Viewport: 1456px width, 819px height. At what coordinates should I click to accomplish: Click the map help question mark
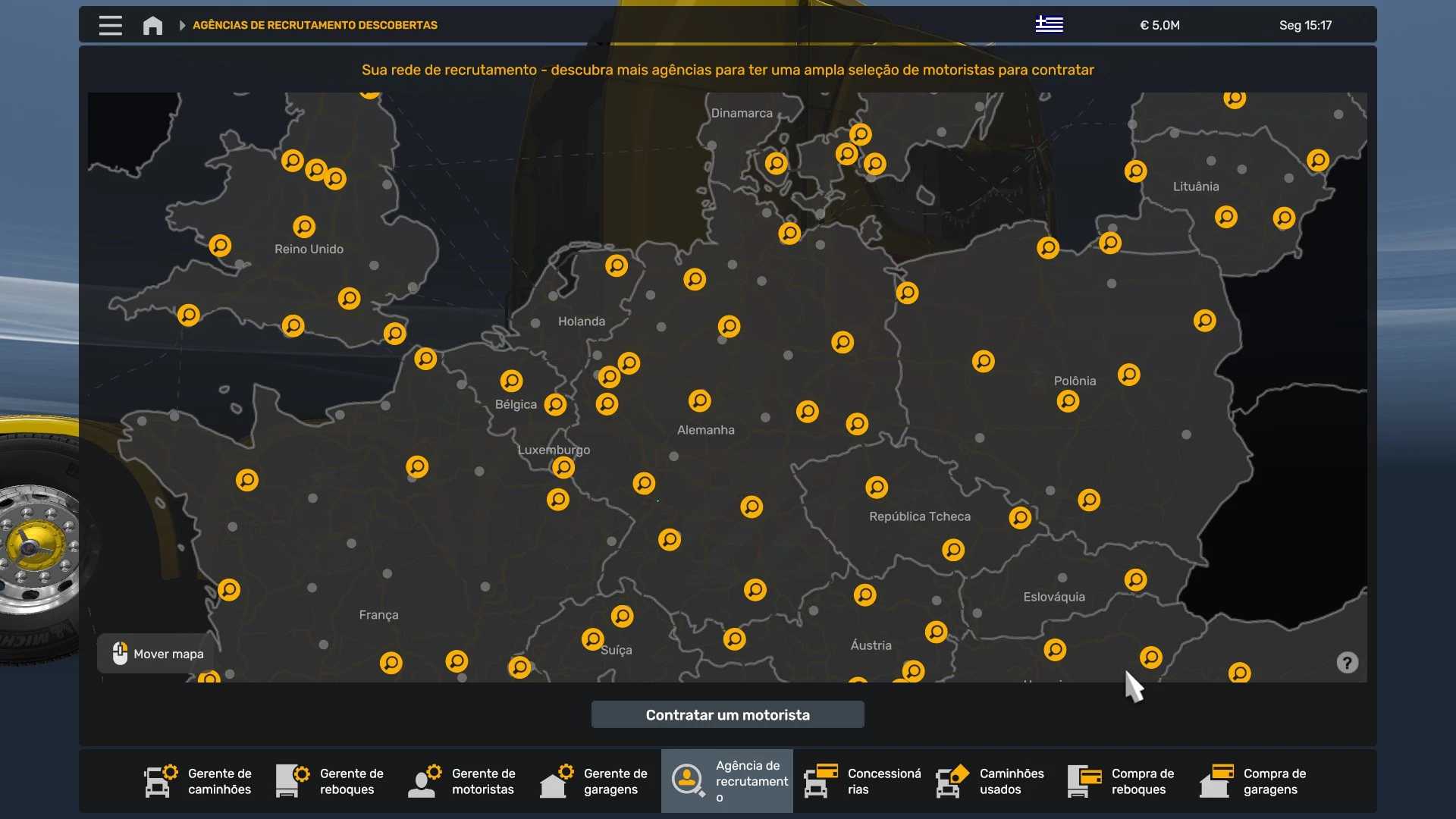tap(1347, 663)
